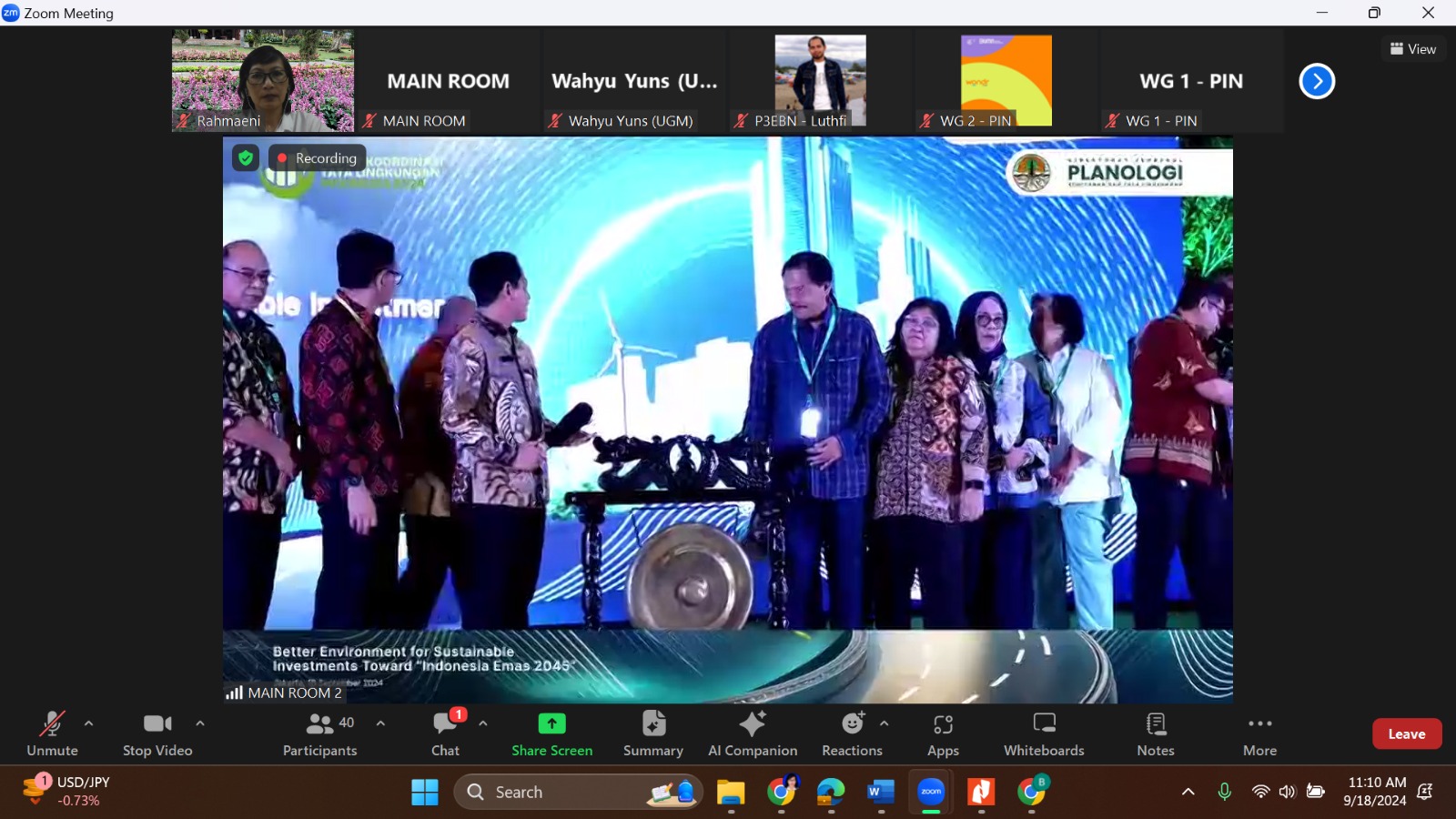Open the Apps panel
The height and width of the screenshot is (819, 1456).
(x=943, y=733)
